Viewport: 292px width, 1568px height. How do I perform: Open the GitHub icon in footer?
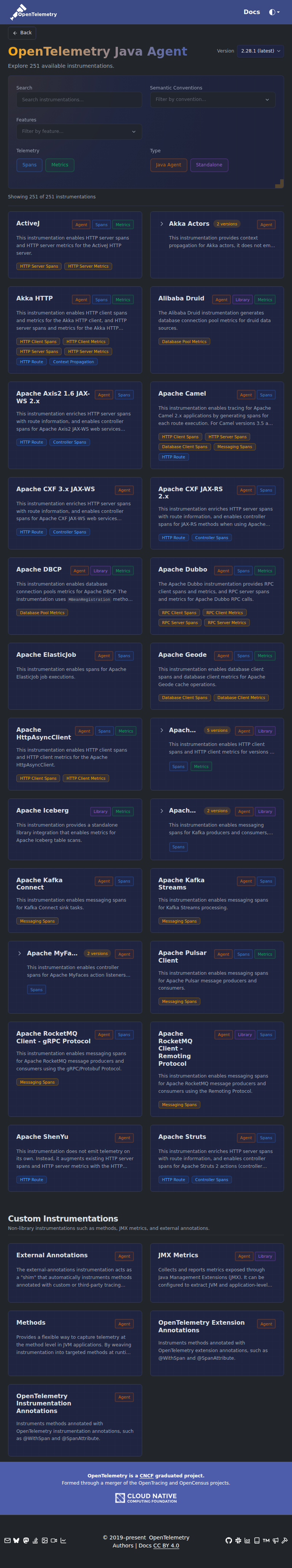(x=229, y=1541)
